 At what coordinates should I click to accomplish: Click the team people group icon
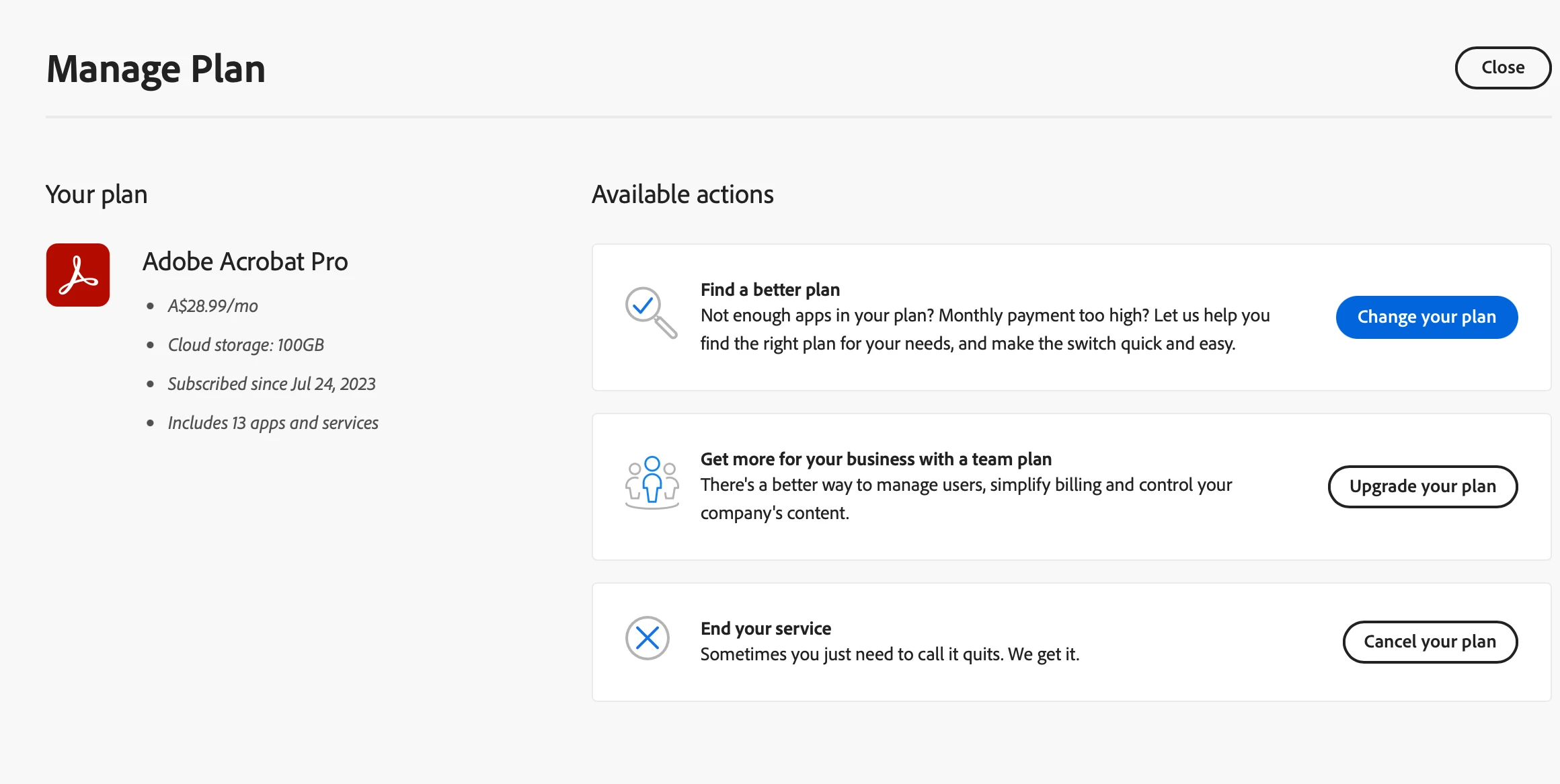[652, 482]
